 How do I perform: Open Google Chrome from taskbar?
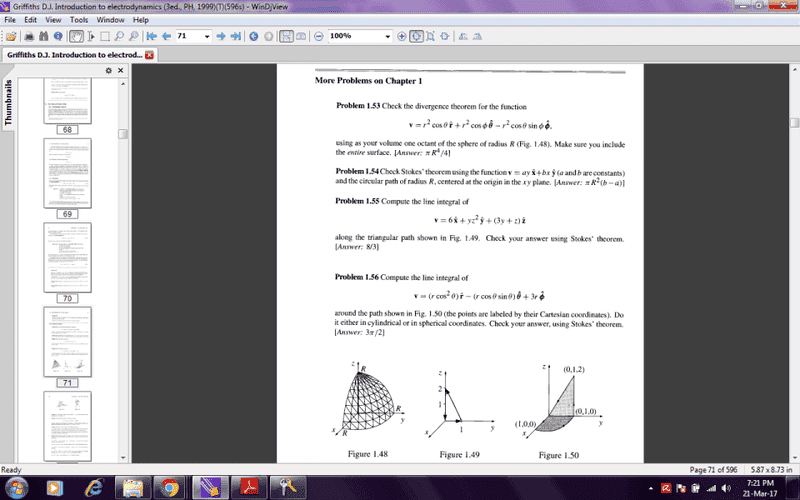pos(169,488)
